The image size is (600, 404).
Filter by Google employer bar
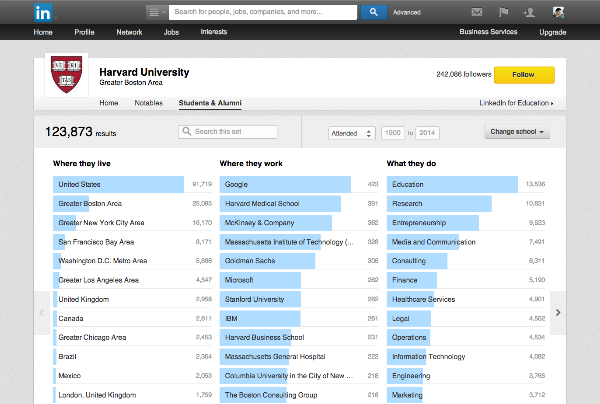(299, 184)
